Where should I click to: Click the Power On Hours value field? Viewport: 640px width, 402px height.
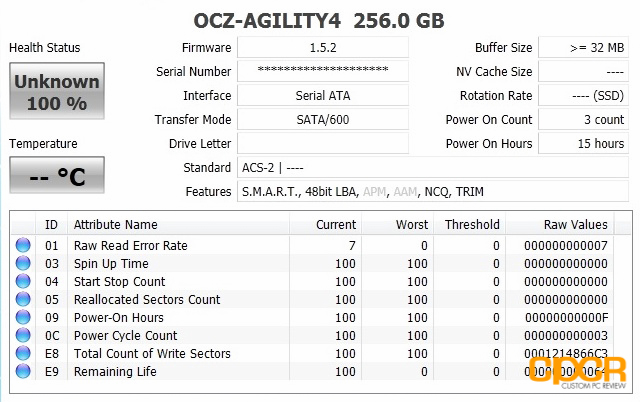[583, 144]
